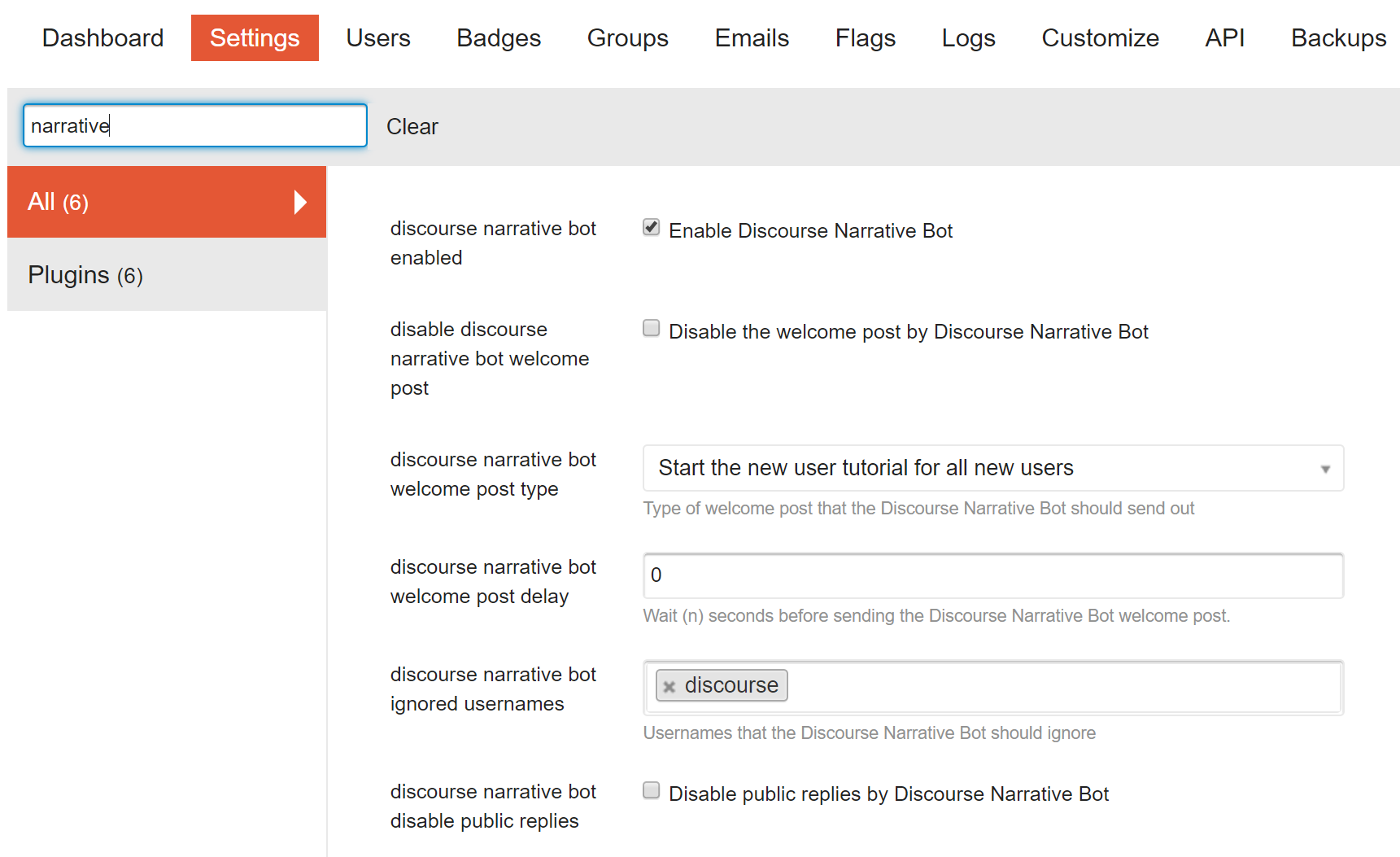Open the Flags section
Image resolution: width=1400 pixels, height=857 pixels.
865,37
